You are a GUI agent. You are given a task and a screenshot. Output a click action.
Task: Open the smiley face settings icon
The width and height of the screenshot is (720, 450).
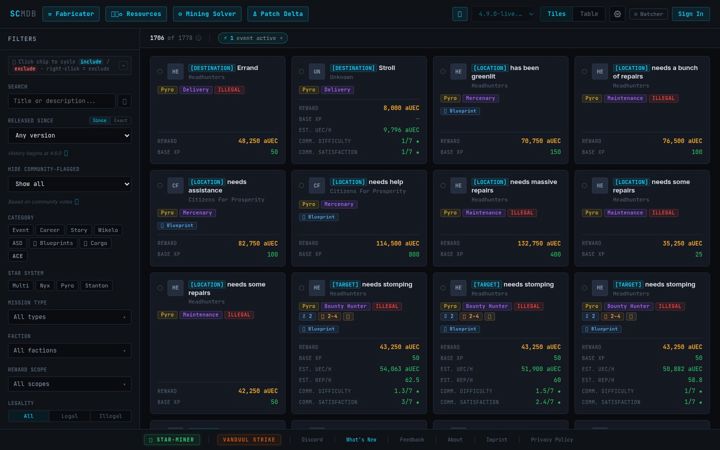click(x=617, y=14)
